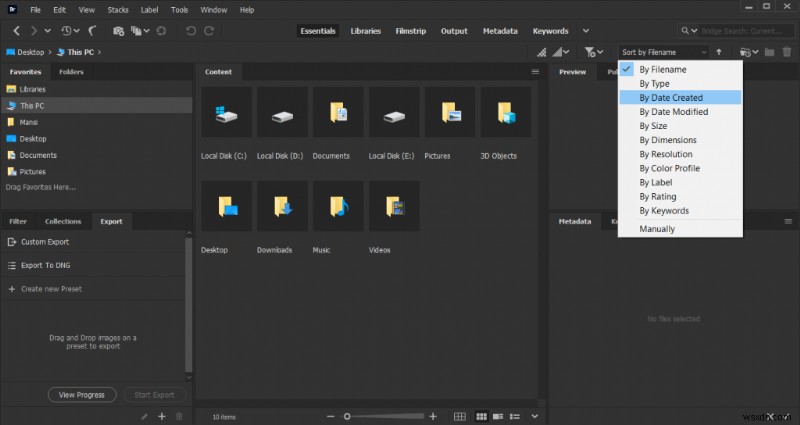This screenshot has width=800, height=425.
Task: Select By Filename checked sort option
Action: pyautogui.click(x=662, y=70)
